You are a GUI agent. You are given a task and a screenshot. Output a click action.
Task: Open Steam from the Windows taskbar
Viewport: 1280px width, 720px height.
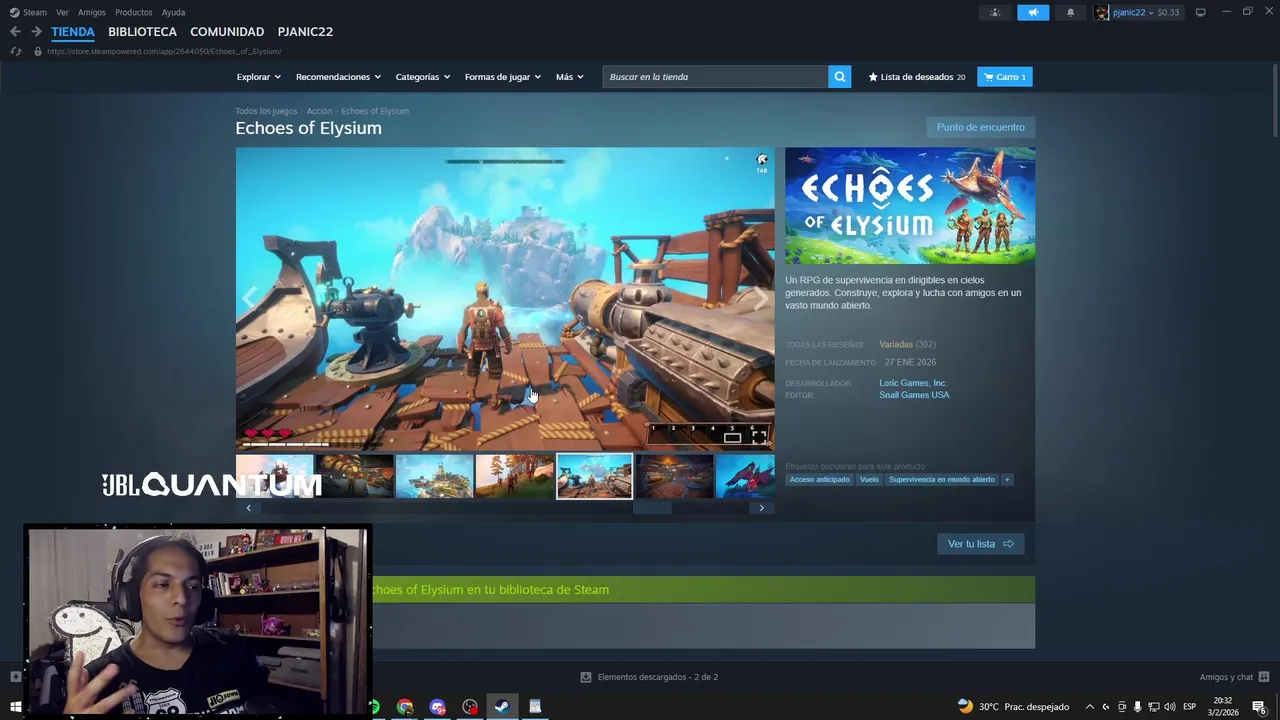pos(502,707)
